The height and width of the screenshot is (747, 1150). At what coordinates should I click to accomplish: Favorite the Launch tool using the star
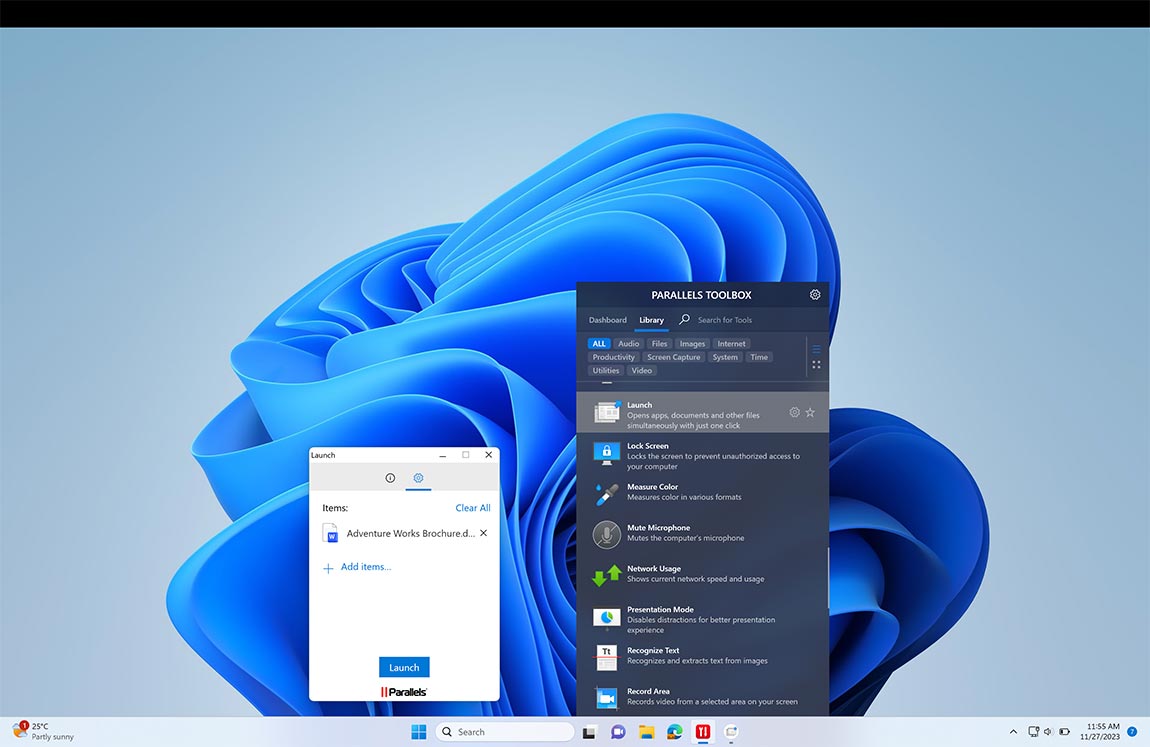pos(810,412)
